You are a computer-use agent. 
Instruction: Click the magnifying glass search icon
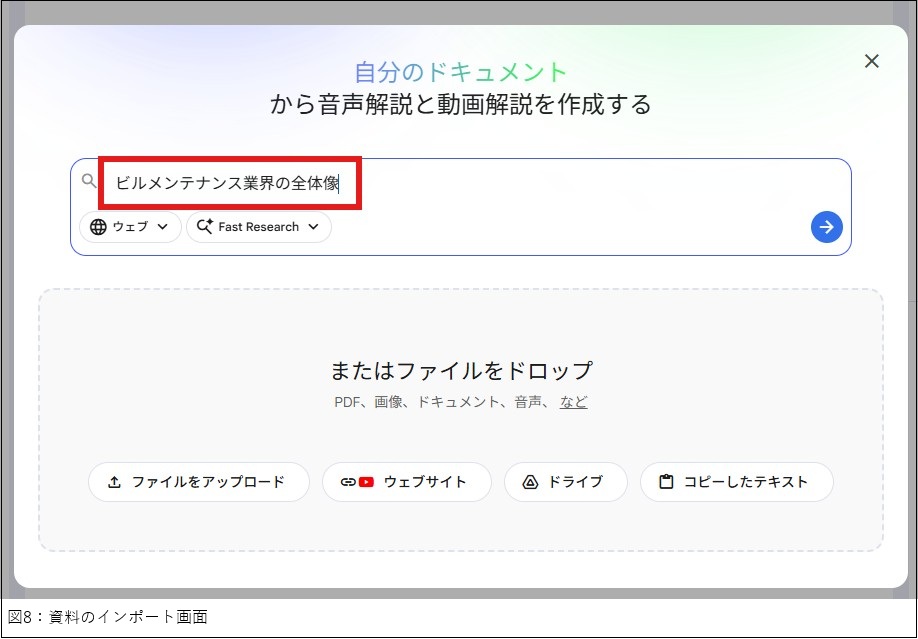click(89, 181)
